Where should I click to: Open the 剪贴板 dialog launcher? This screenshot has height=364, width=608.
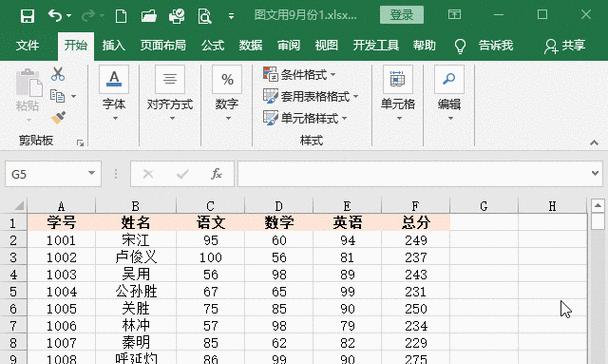click(x=80, y=143)
